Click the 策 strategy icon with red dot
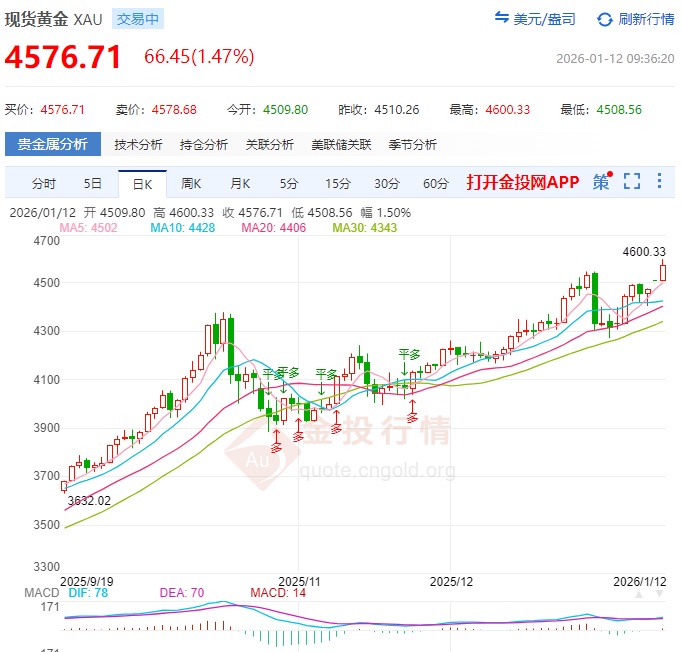Image resolution: width=682 pixels, height=652 pixels. [x=601, y=181]
